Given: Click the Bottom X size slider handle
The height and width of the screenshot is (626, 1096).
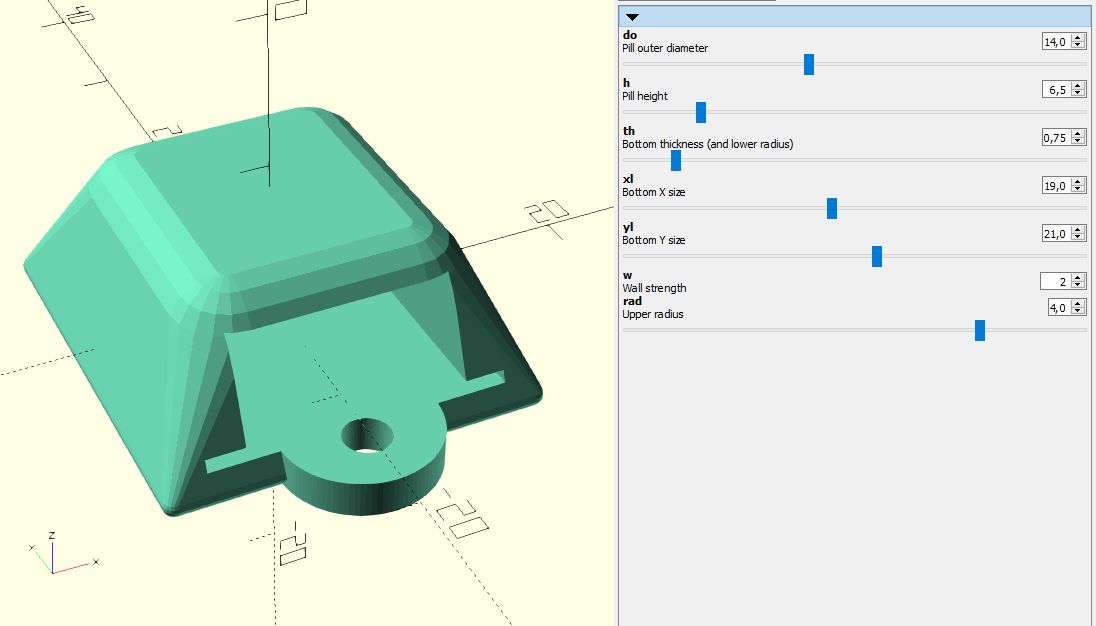Looking at the screenshot, I should point(832,208).
